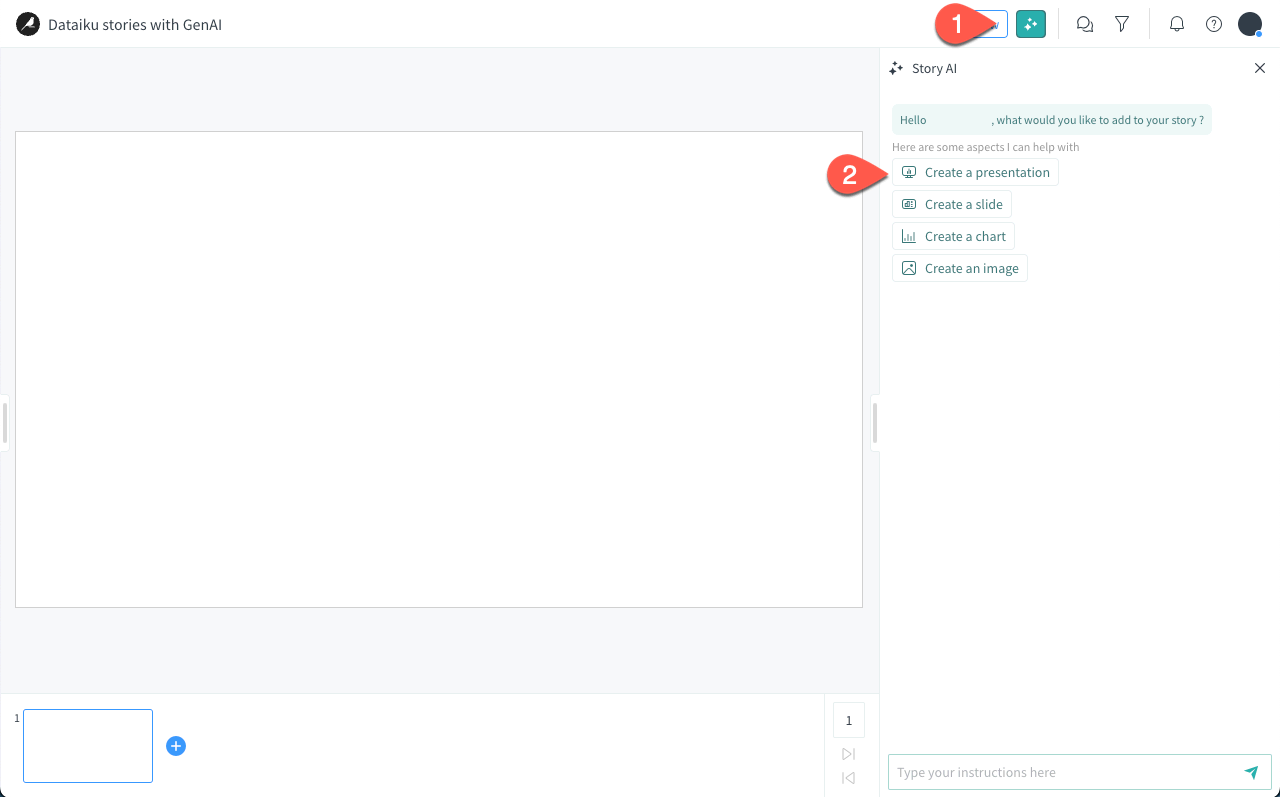Open the help question mark icon
This screenshot has height=797, width=1280.
coord(1213,23)
